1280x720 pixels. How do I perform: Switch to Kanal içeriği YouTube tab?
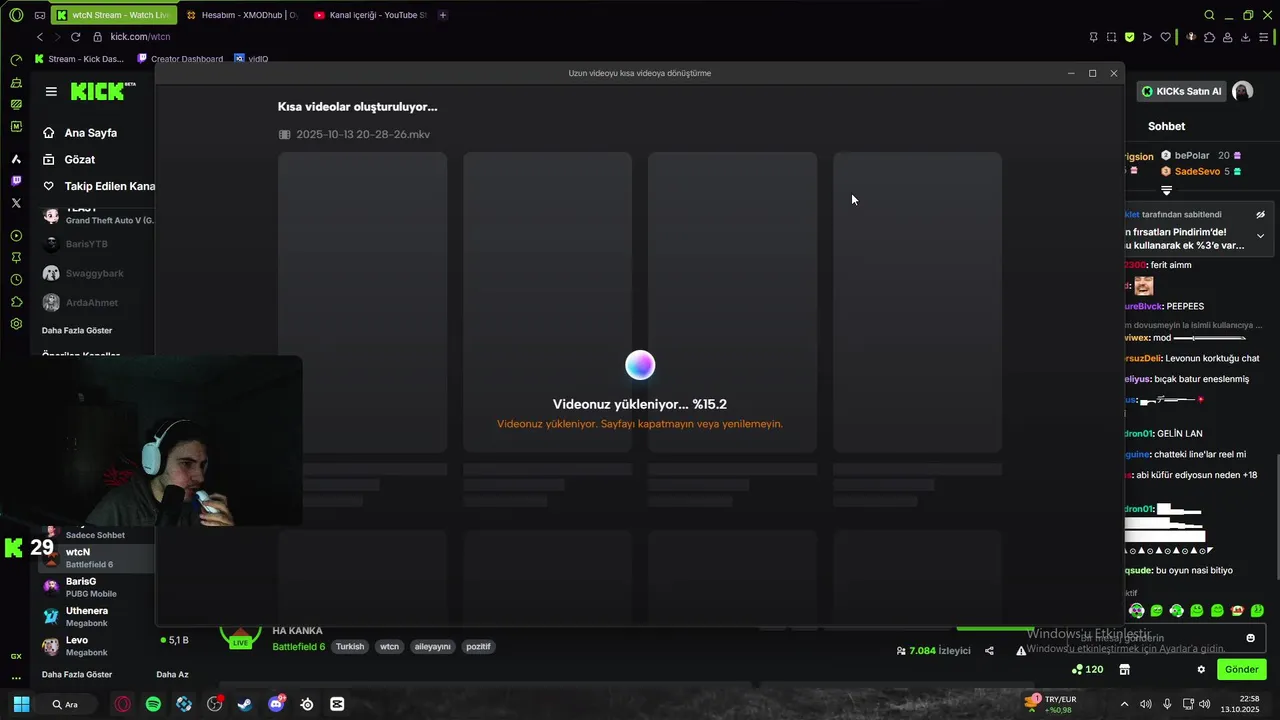coord(369,15)
